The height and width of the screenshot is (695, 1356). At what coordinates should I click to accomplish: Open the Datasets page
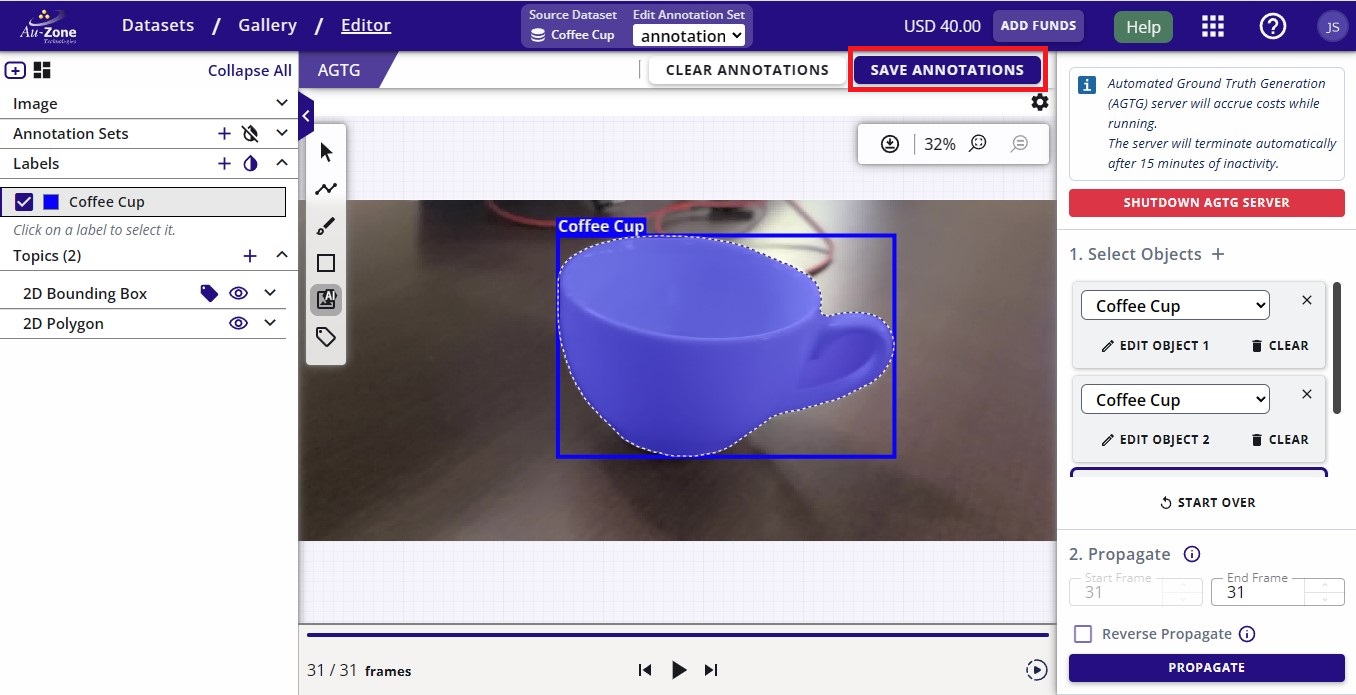pyautogui.click(x=158, y=25)
